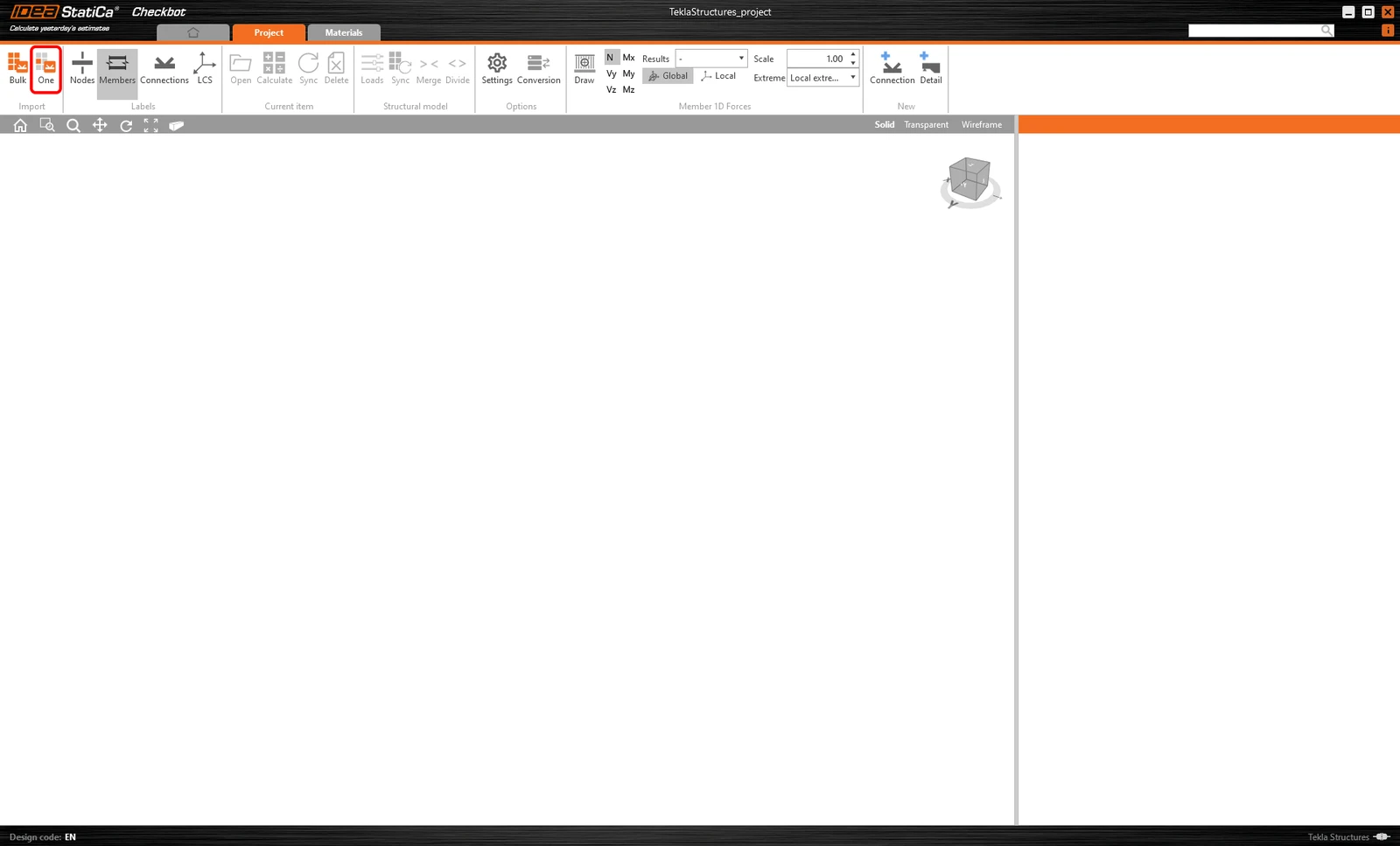The width and height of the screenshot is (1400, 846).
Task: Open structural model Loads
Action: pyautogui.click(x=372, y=69)
